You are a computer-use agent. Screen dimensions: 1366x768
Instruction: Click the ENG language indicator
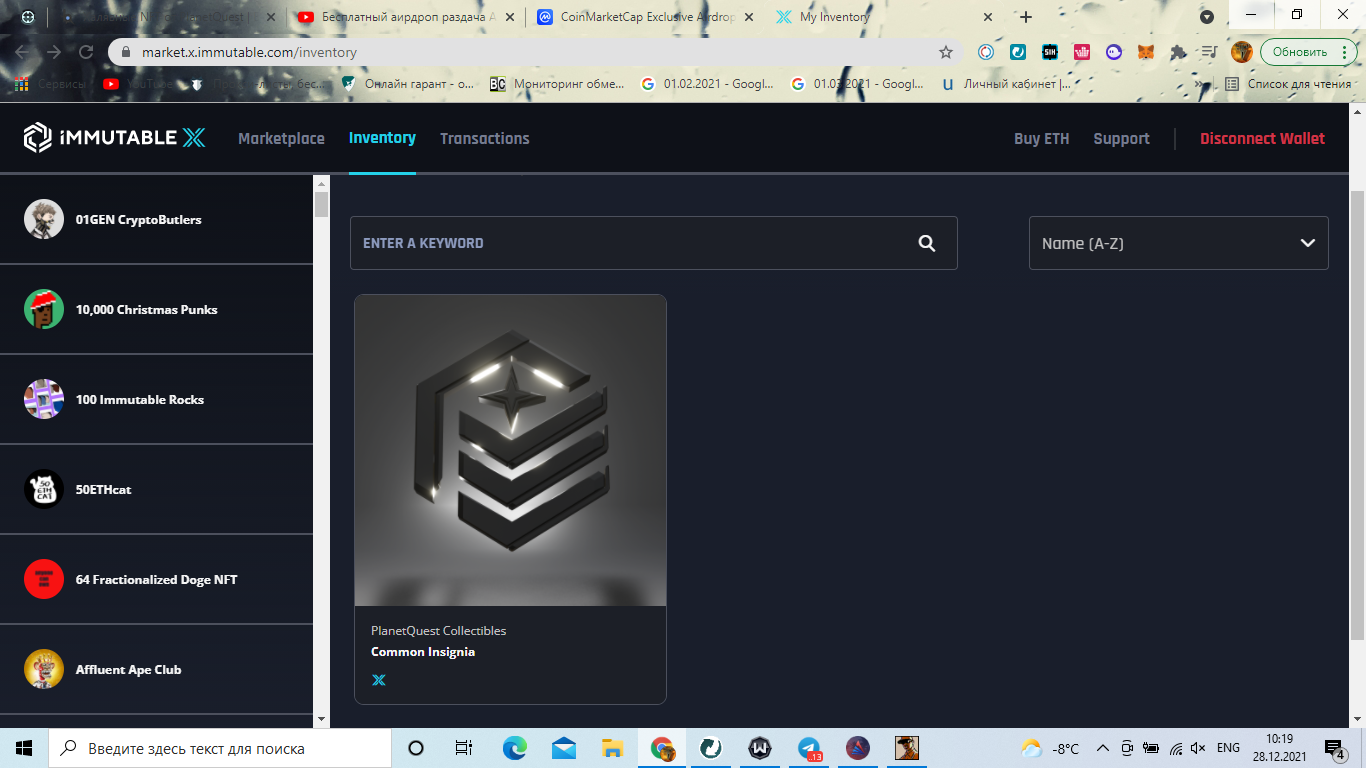(1228, 748)
